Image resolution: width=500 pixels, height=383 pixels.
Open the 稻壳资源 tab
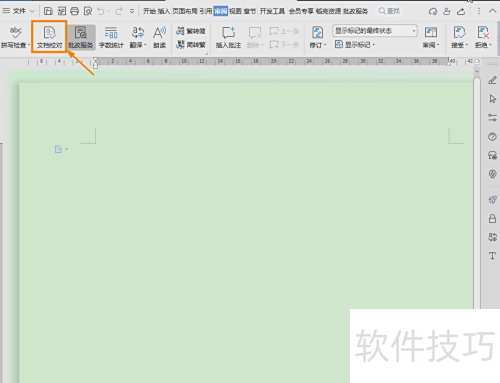pos(328,11)
